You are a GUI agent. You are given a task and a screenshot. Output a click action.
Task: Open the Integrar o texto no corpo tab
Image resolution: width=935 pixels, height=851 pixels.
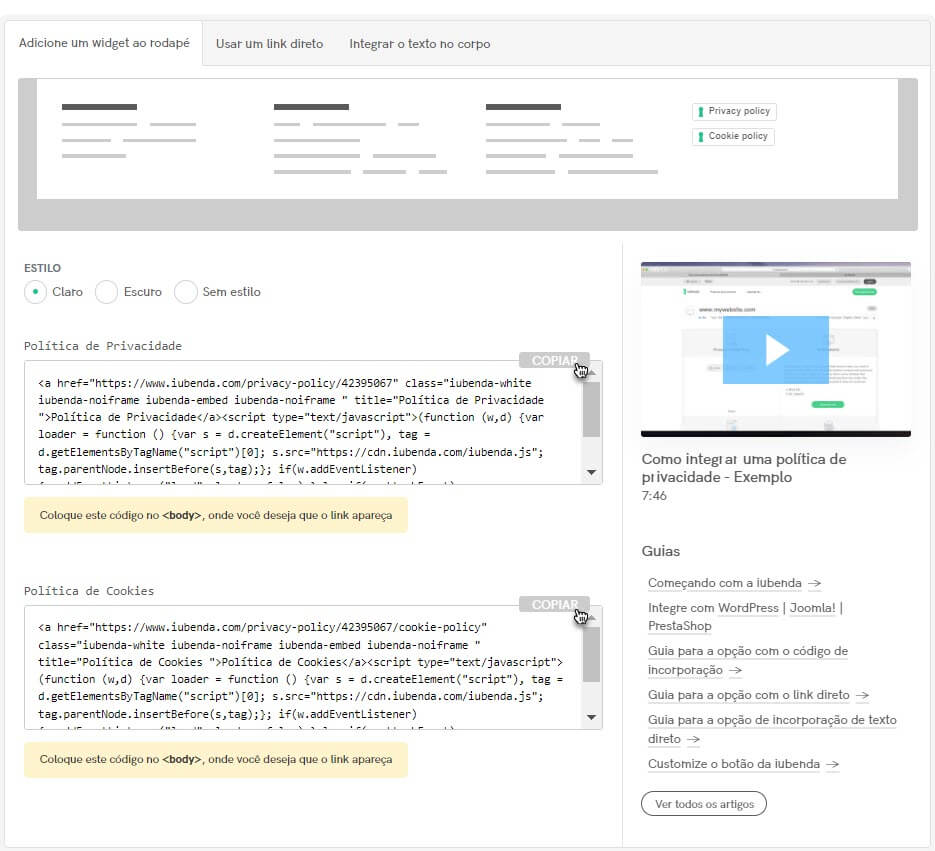(419, 44)
